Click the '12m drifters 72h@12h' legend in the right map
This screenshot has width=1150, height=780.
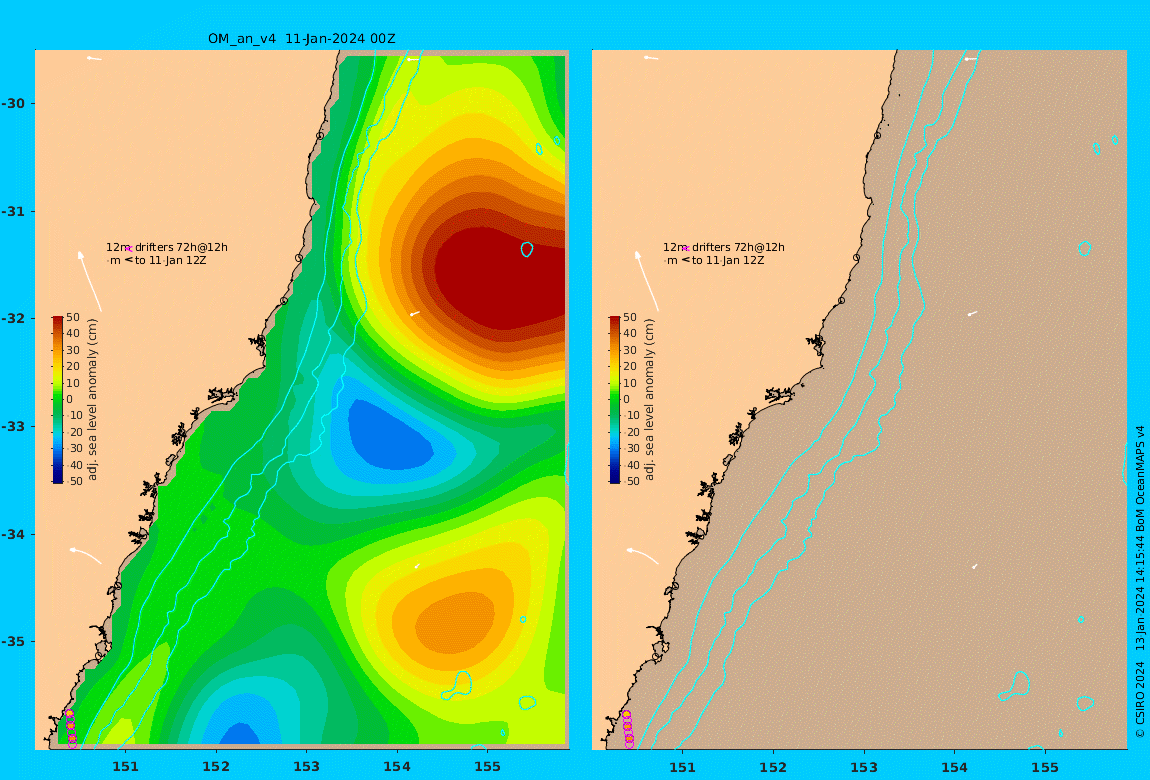724,248
